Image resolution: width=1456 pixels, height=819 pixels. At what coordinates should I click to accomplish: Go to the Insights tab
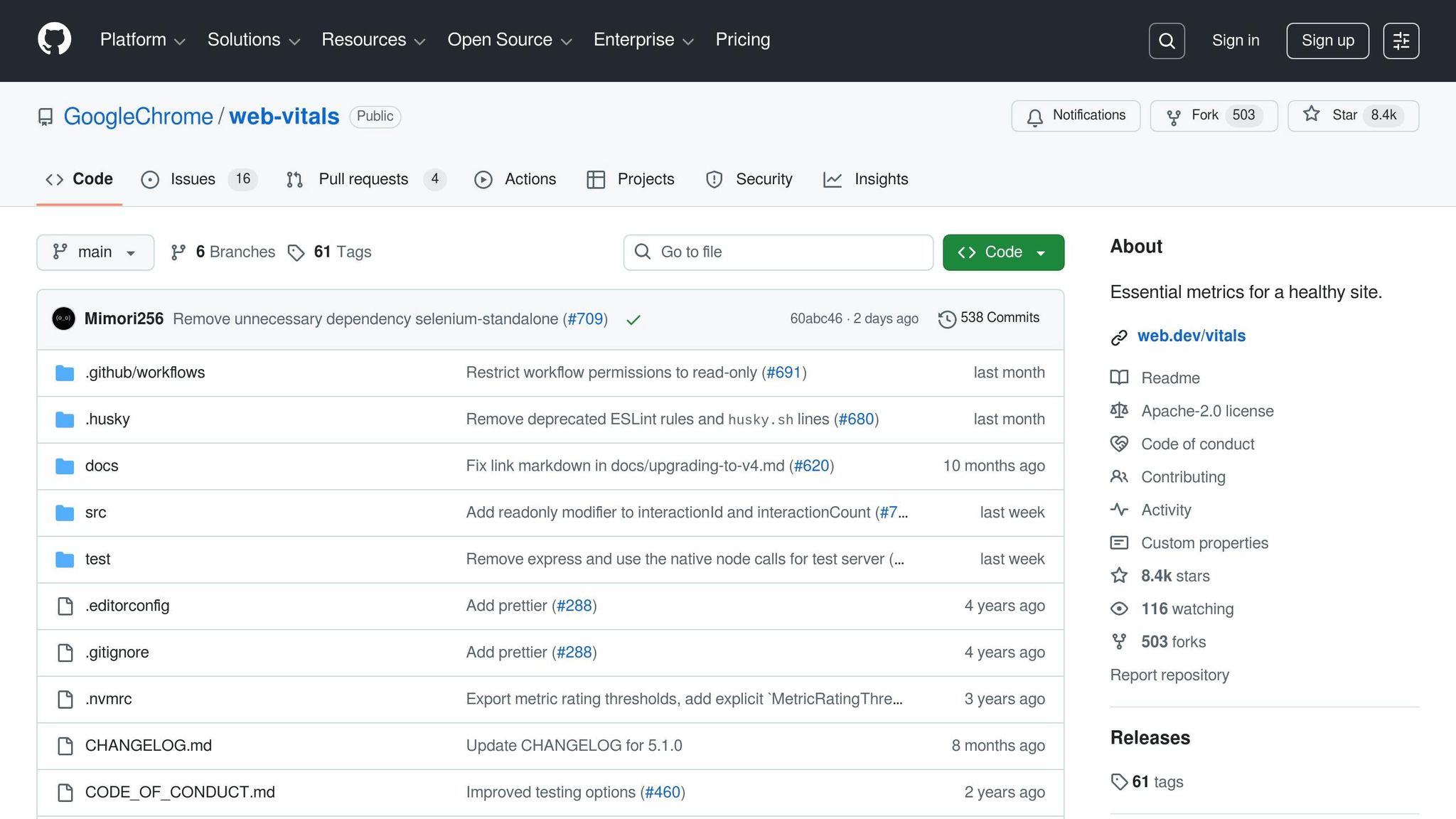pos(880,179)
